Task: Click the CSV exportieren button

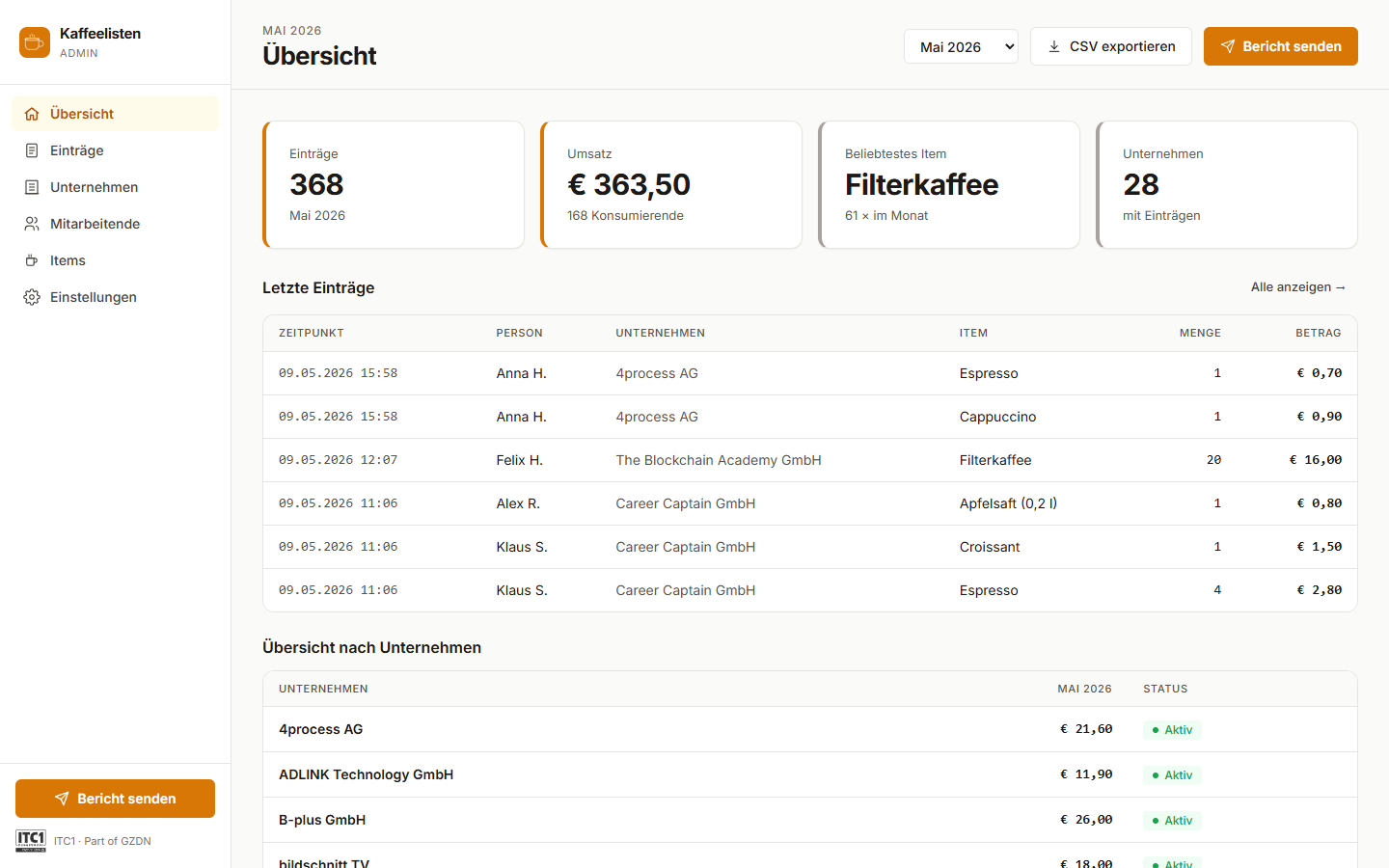Action: click(x=1111, y=46)
